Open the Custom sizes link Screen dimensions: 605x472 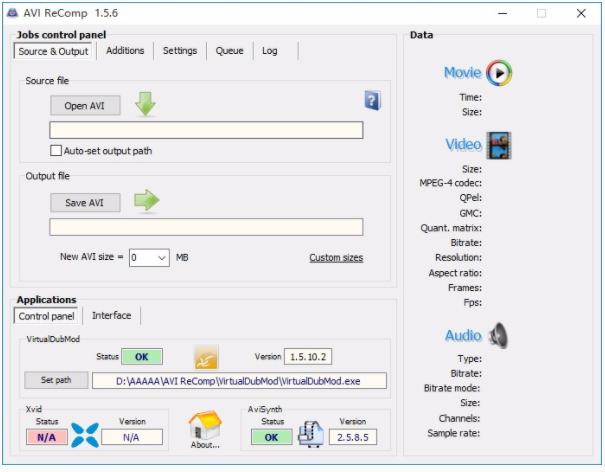point(335,258)
